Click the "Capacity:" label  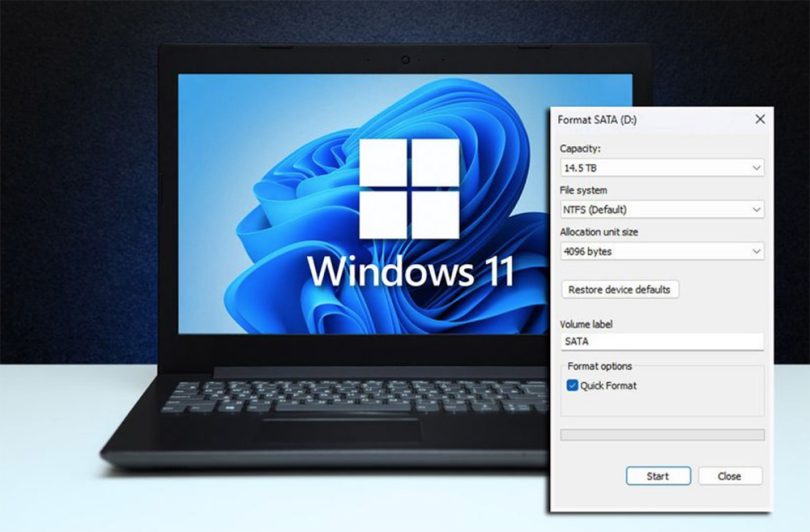tap(580, 148)
